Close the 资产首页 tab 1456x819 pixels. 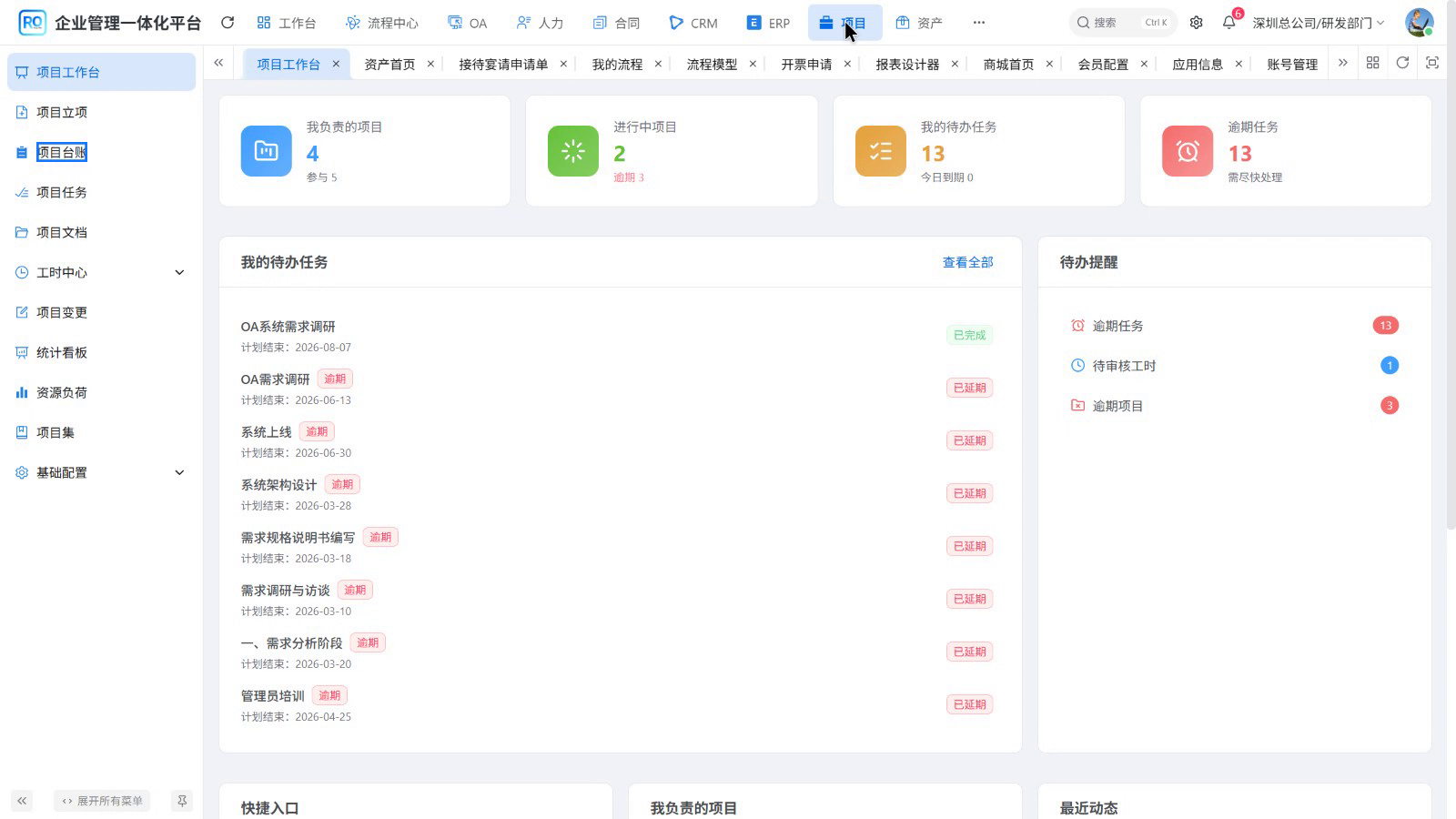point(430,64)
